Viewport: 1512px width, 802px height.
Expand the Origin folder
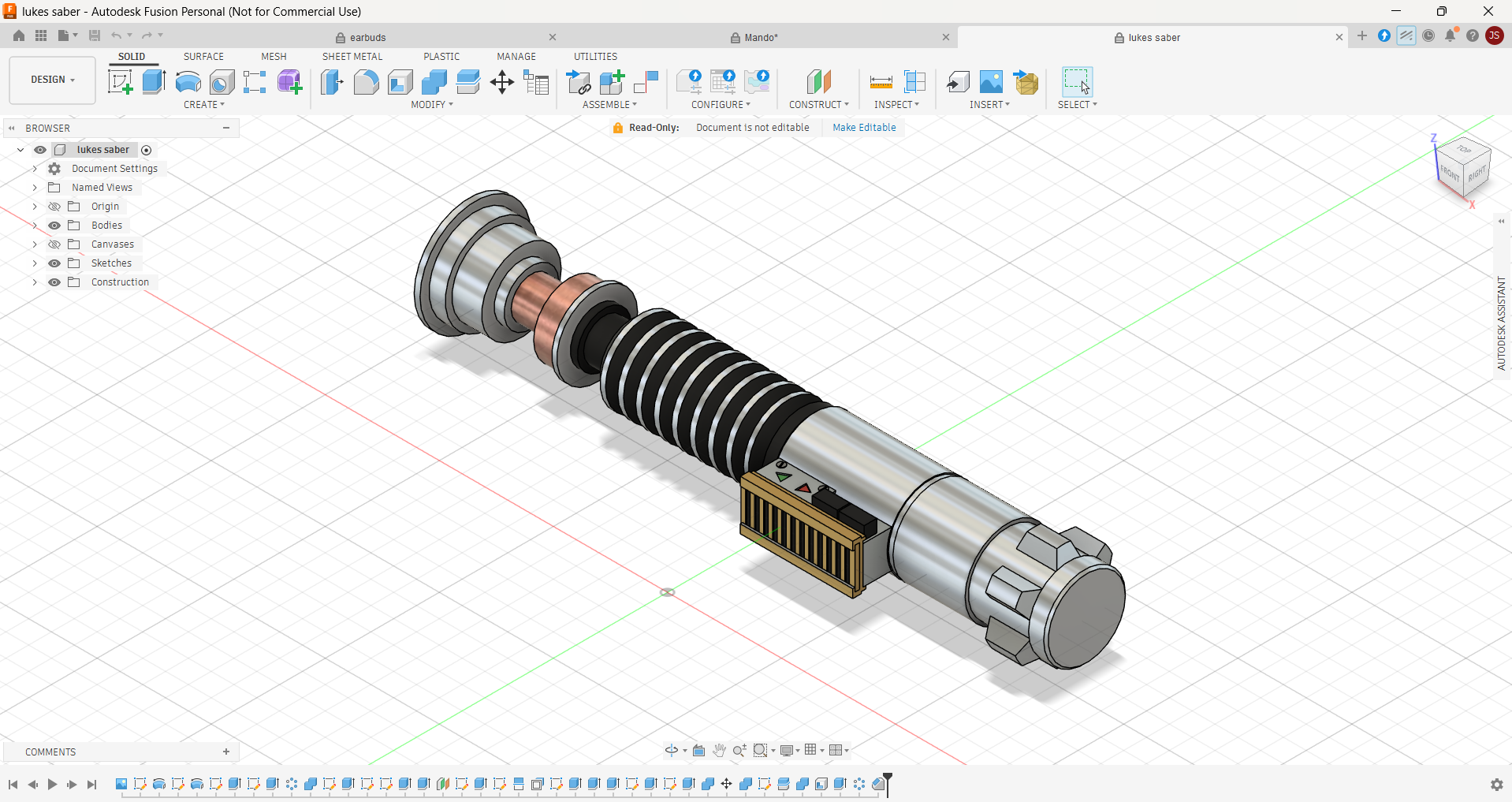[35, 207]
